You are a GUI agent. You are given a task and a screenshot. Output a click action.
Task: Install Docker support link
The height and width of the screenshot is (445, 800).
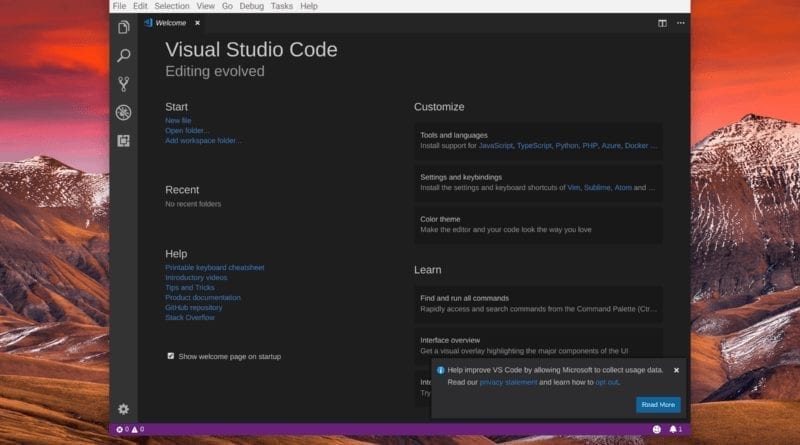pyautogui.click(x=636, y=145)
